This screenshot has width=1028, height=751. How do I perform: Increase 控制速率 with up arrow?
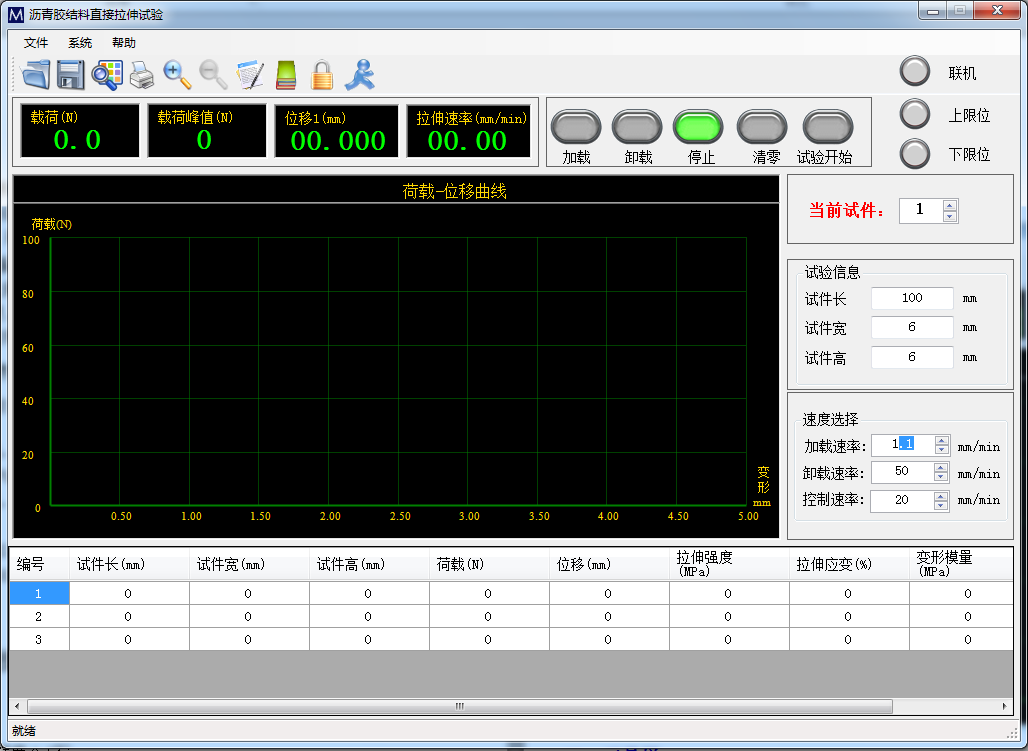coord(941,497)
